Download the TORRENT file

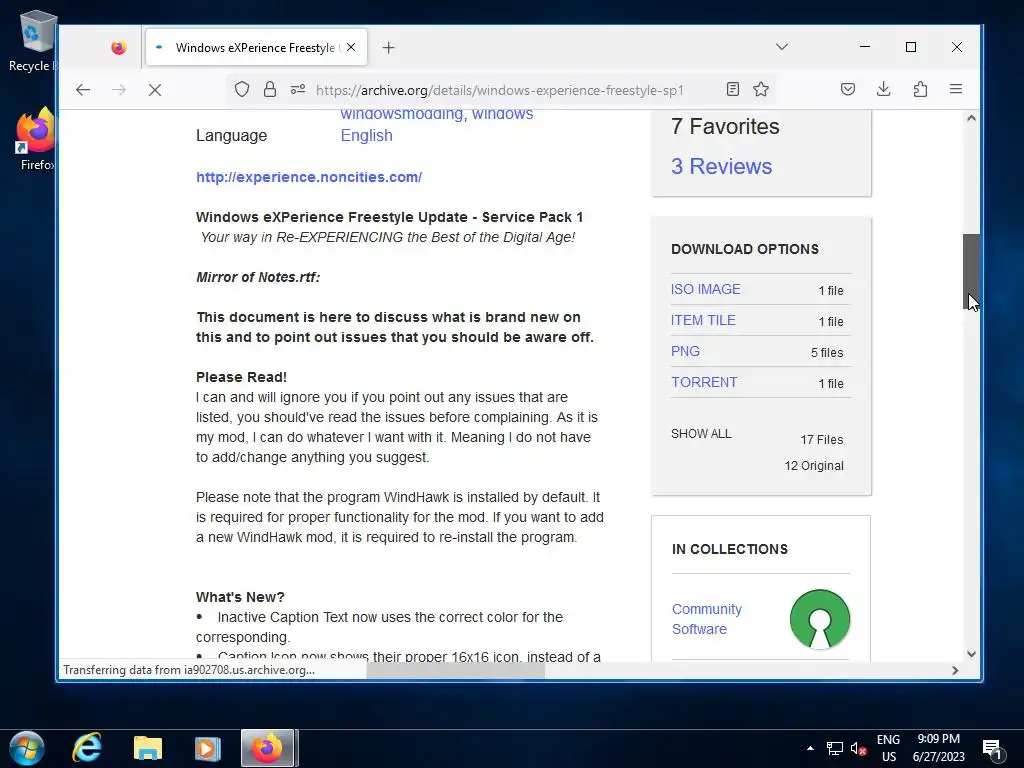[704, 382]
